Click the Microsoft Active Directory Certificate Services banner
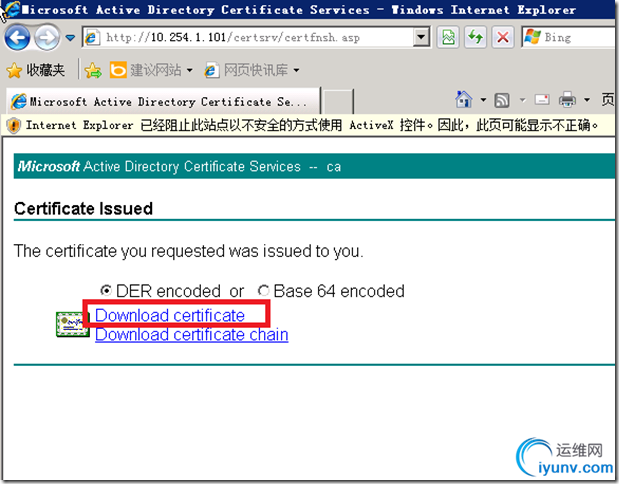619x484 pixels. 314,166
